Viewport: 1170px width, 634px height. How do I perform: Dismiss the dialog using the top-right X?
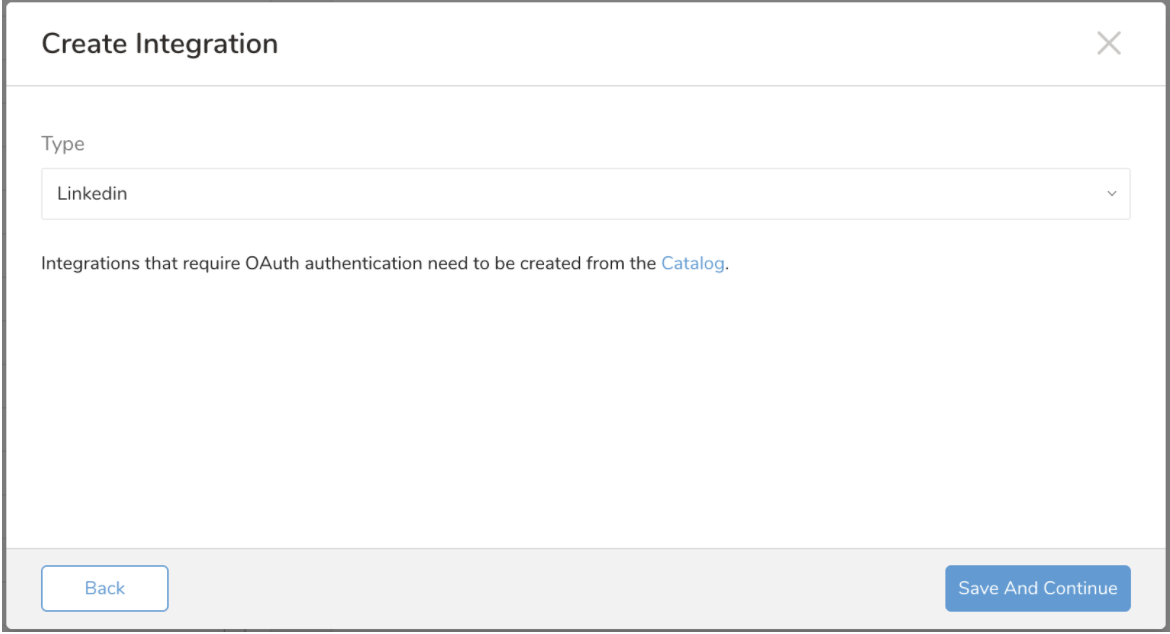[1108, 43]
